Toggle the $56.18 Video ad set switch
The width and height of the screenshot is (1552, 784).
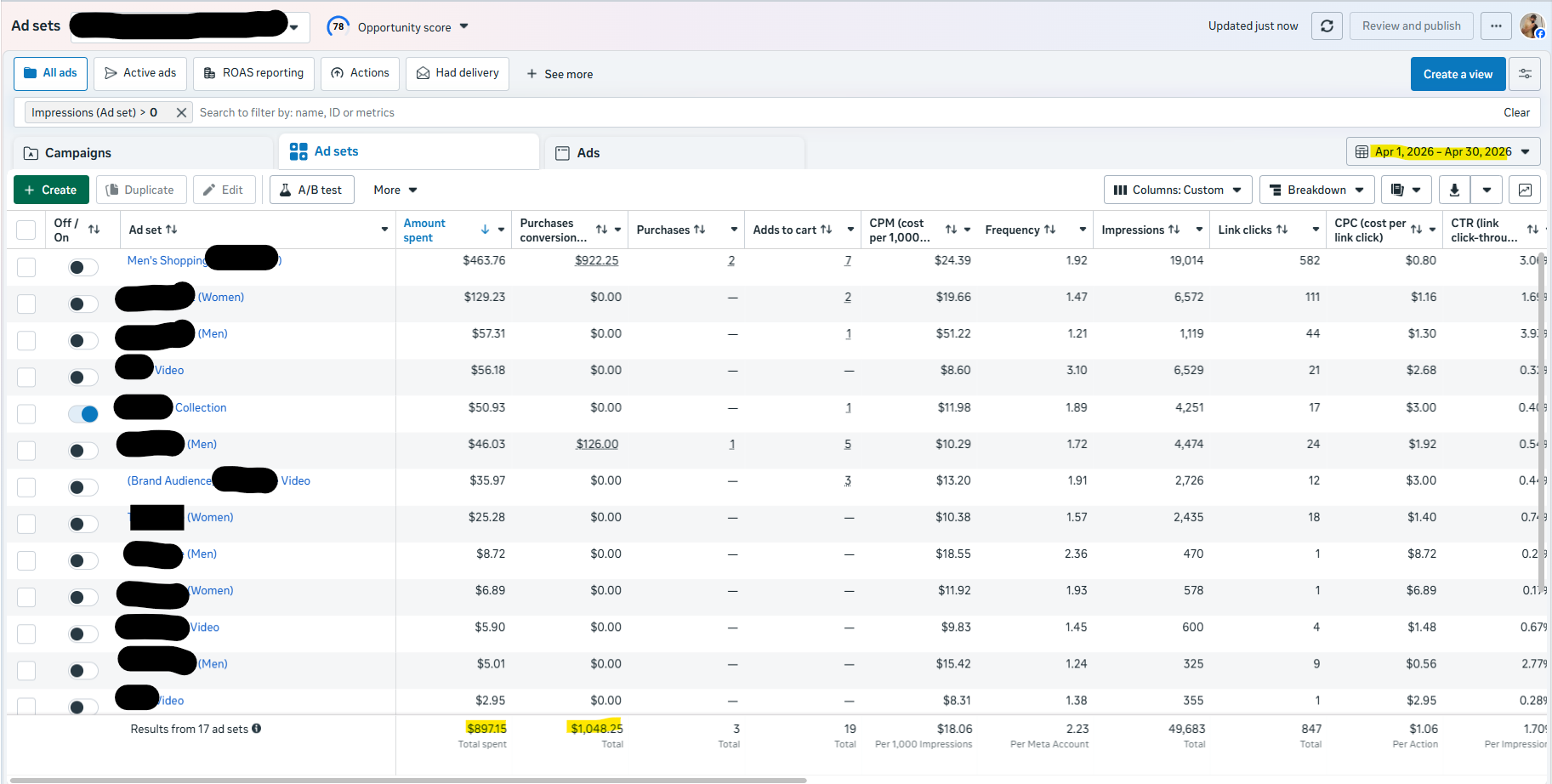83,377
